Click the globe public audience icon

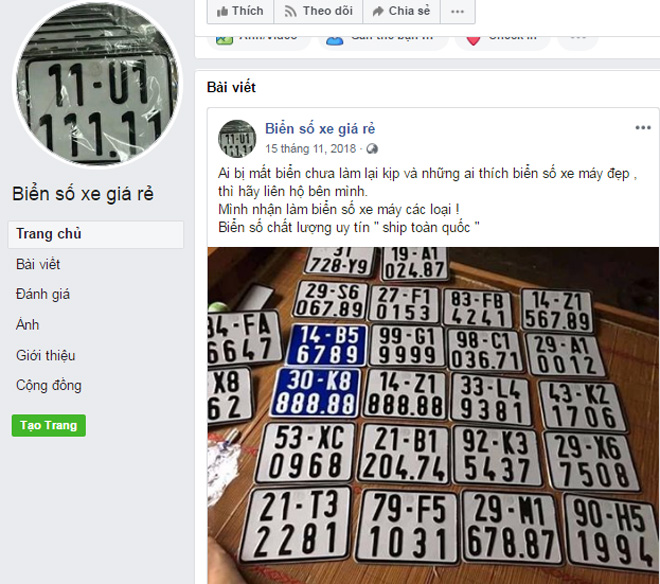coord(372,149)
